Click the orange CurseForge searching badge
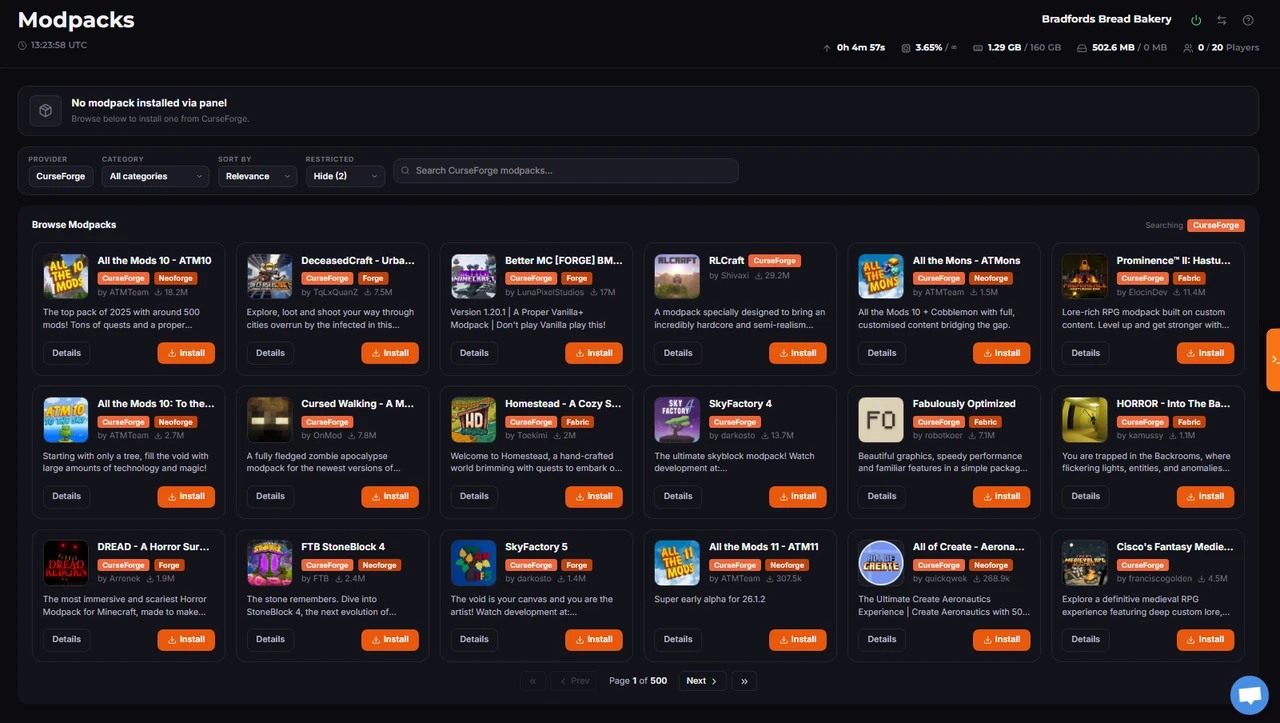This screenshot has width=1280, height=723. (1216, 225)
